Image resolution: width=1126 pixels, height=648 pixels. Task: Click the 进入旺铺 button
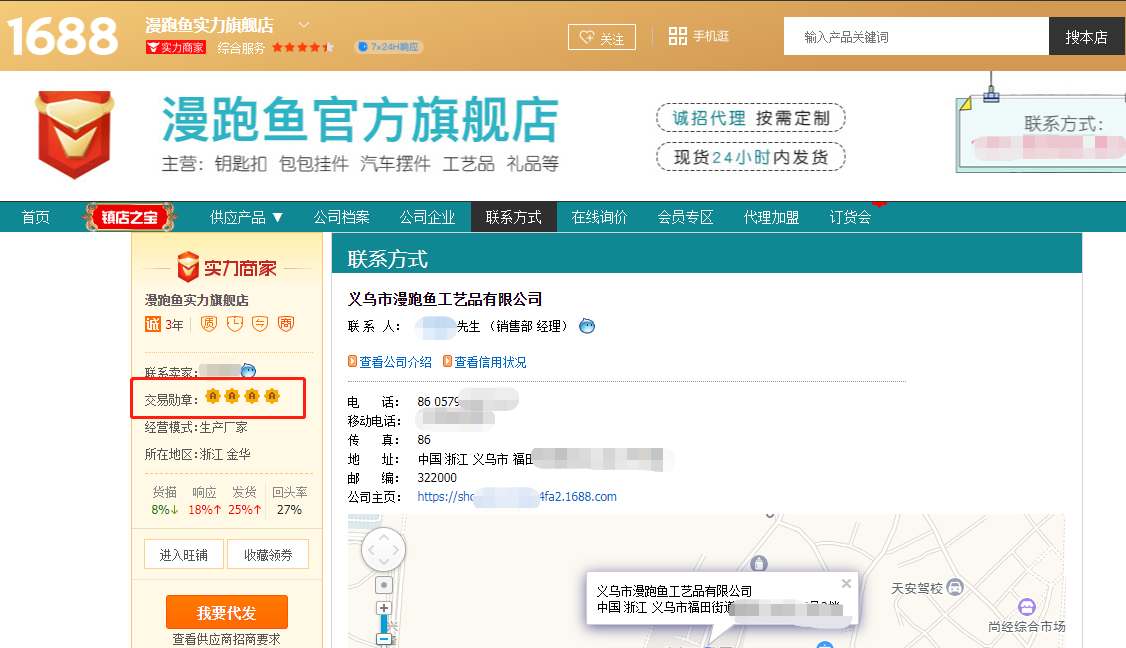[183, 555]
